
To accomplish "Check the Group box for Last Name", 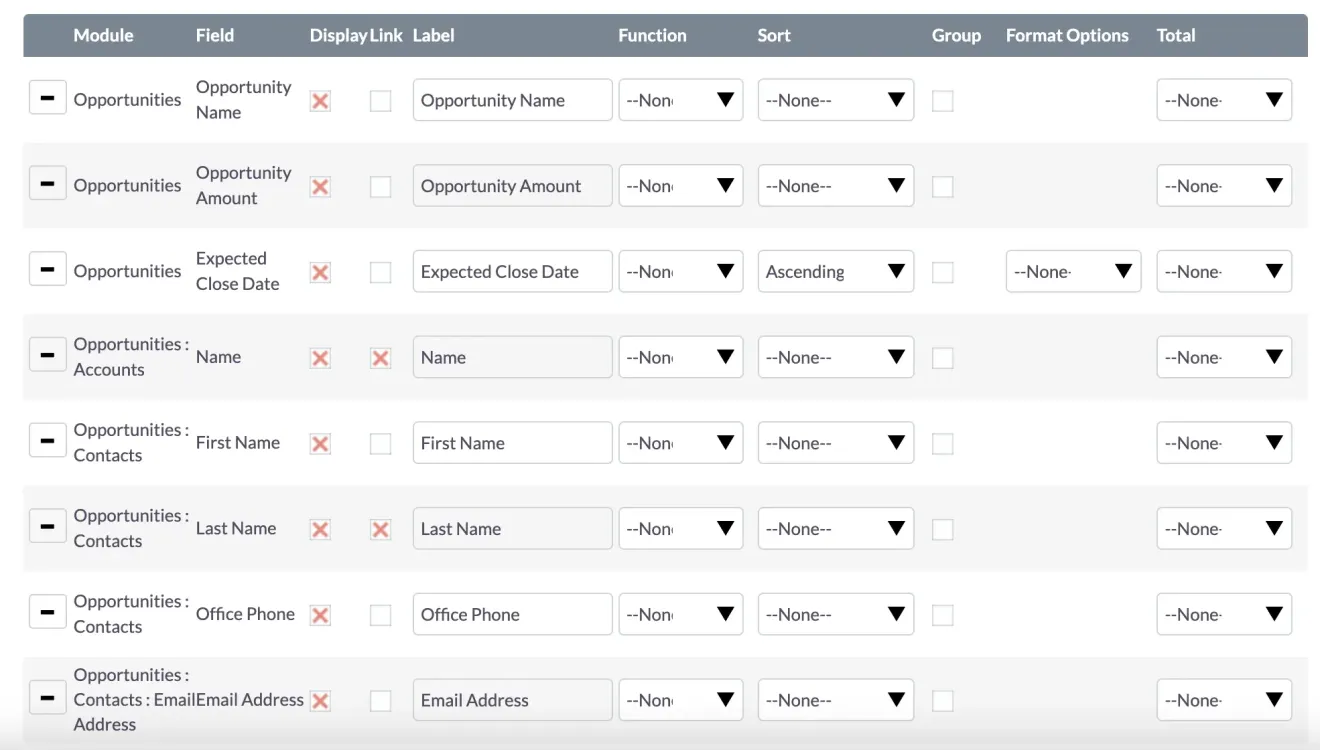I will (942, 528).
